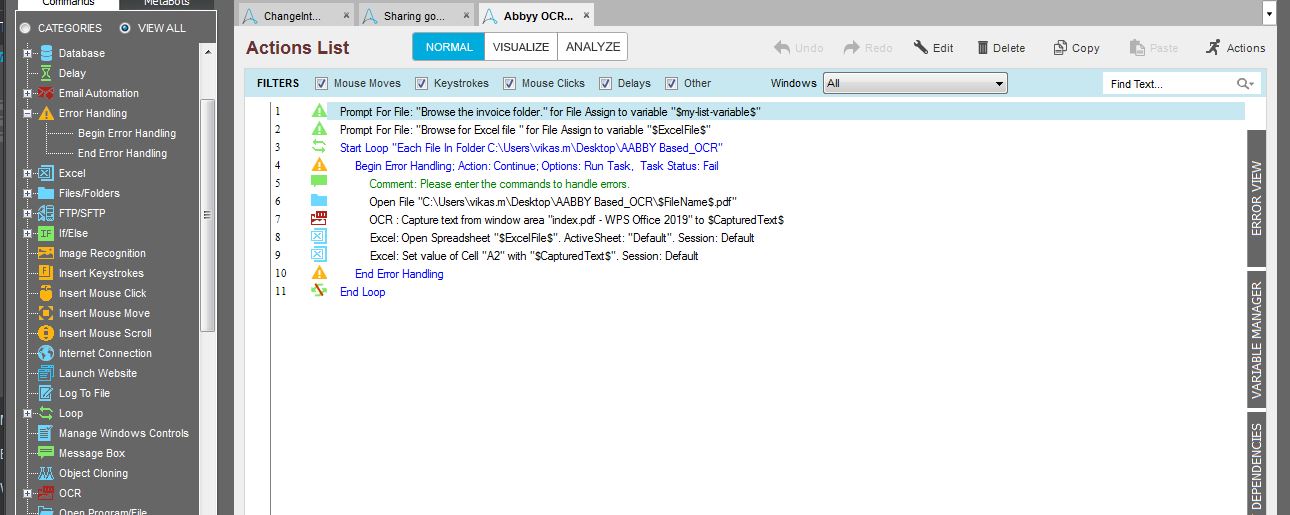
Task: Click the Launch Website command icon
Action: click(46, 373)
